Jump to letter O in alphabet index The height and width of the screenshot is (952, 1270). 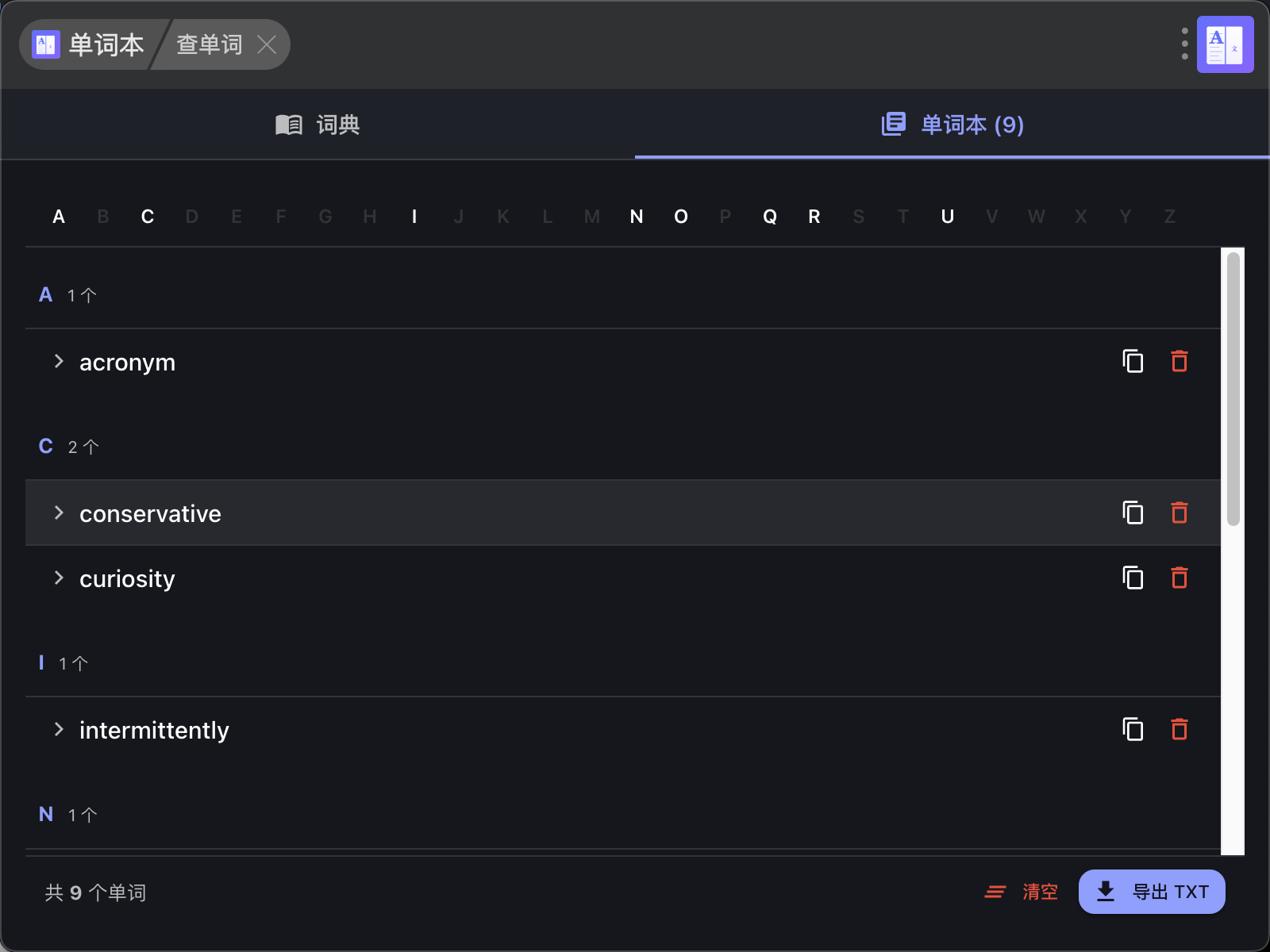681,217
